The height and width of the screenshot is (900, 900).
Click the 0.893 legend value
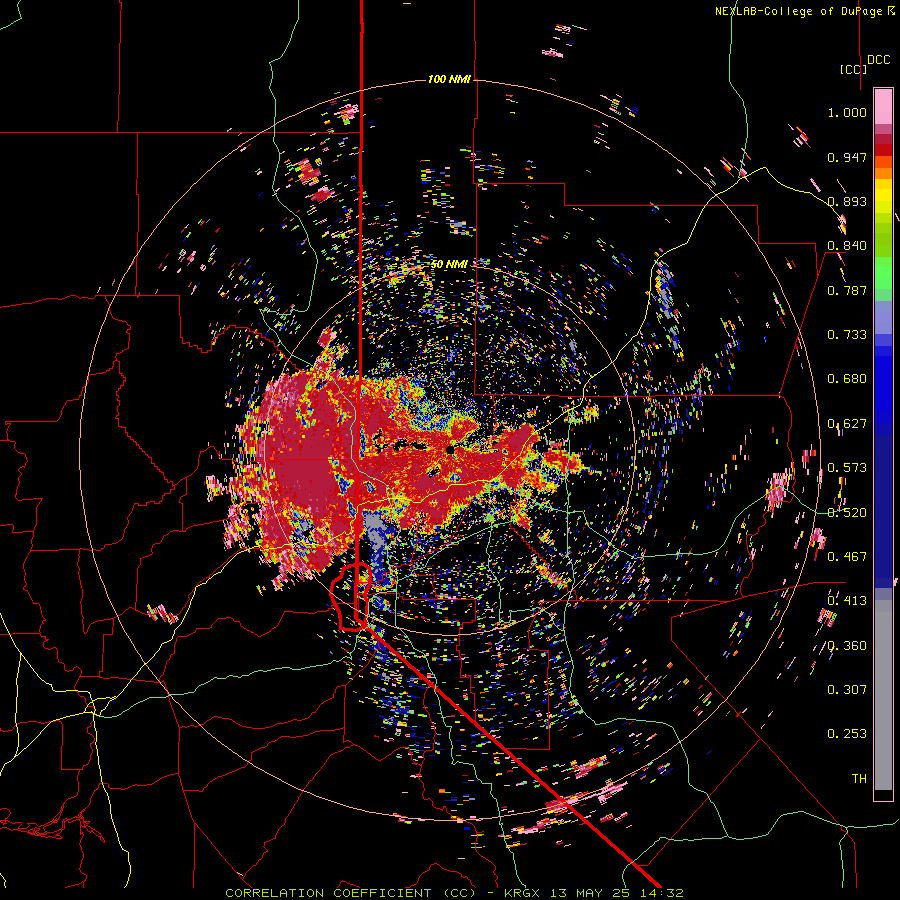coord(847,201)
